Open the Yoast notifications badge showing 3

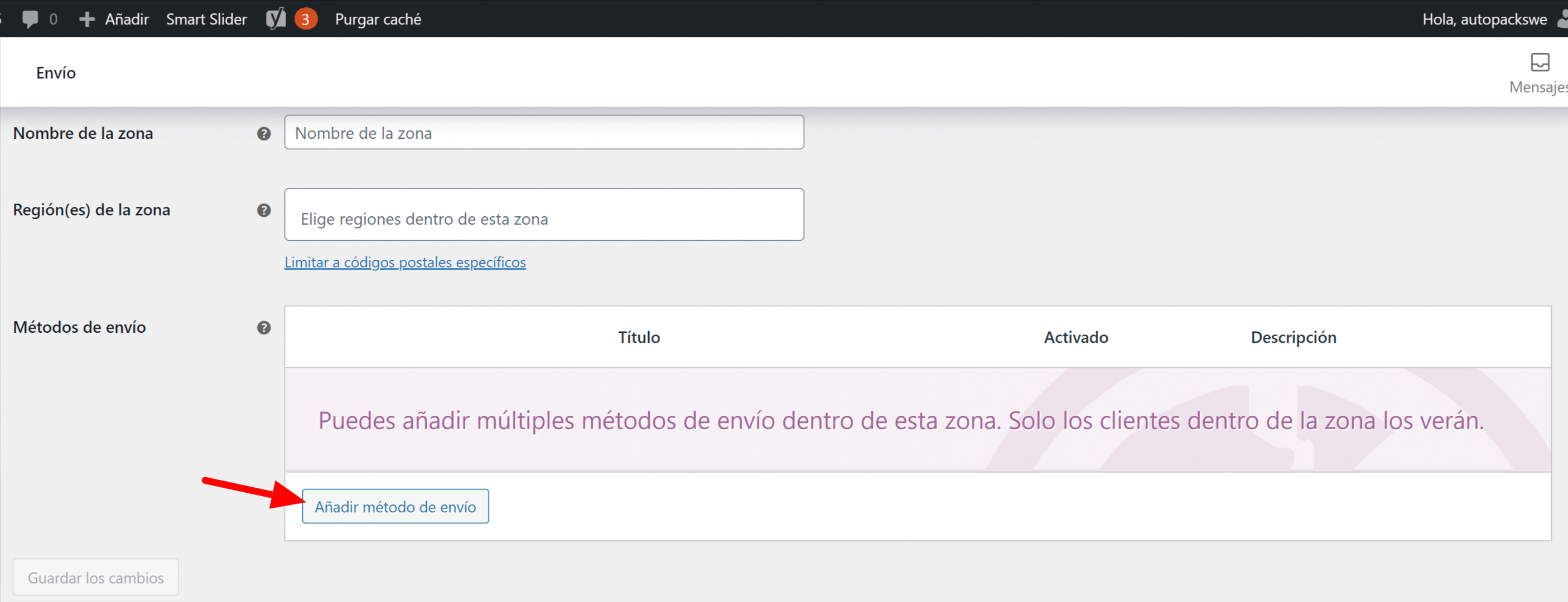pos(306,20)
